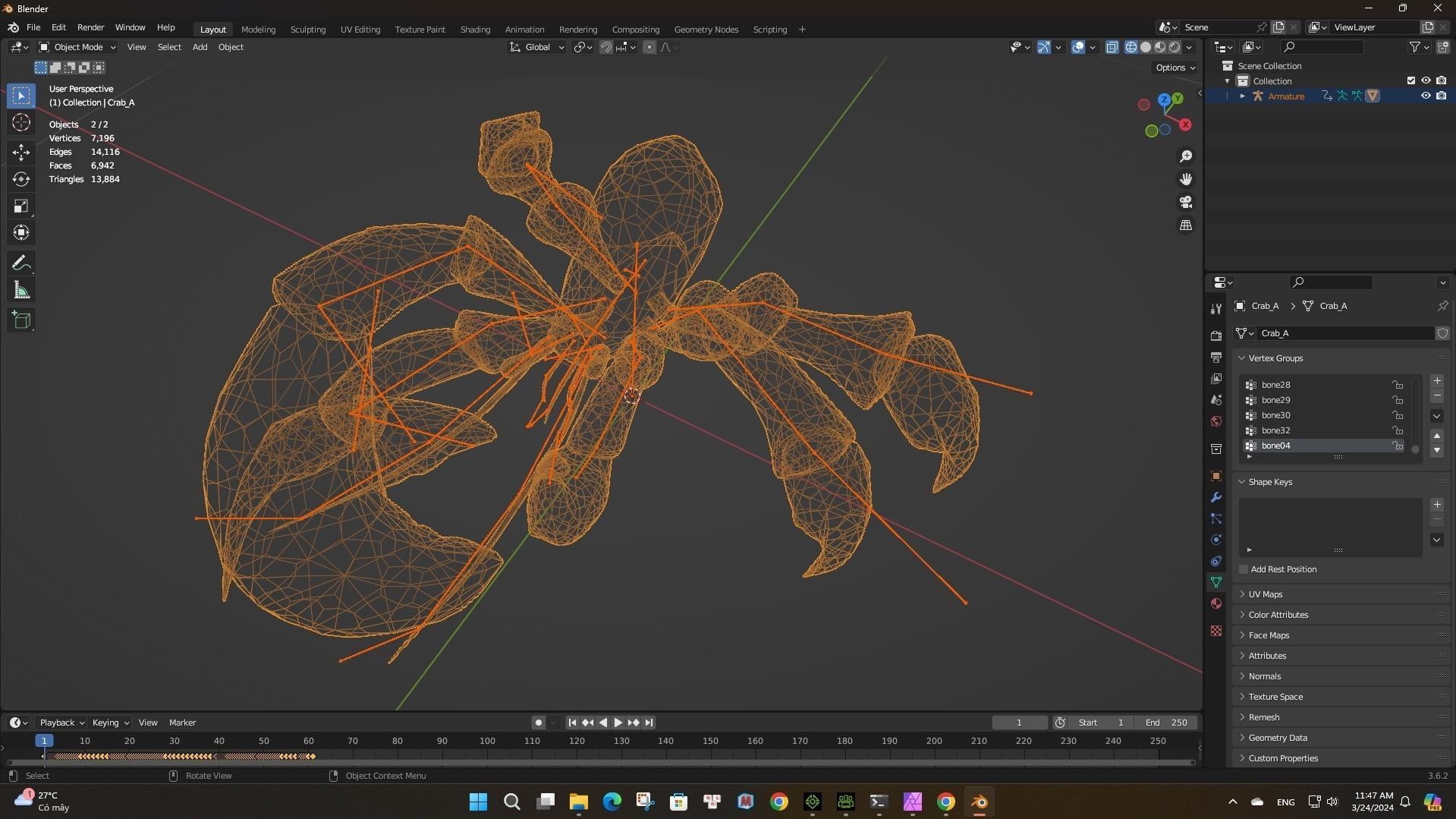
Task: Open the Object Mode dropdown
Action: [77, 47]
